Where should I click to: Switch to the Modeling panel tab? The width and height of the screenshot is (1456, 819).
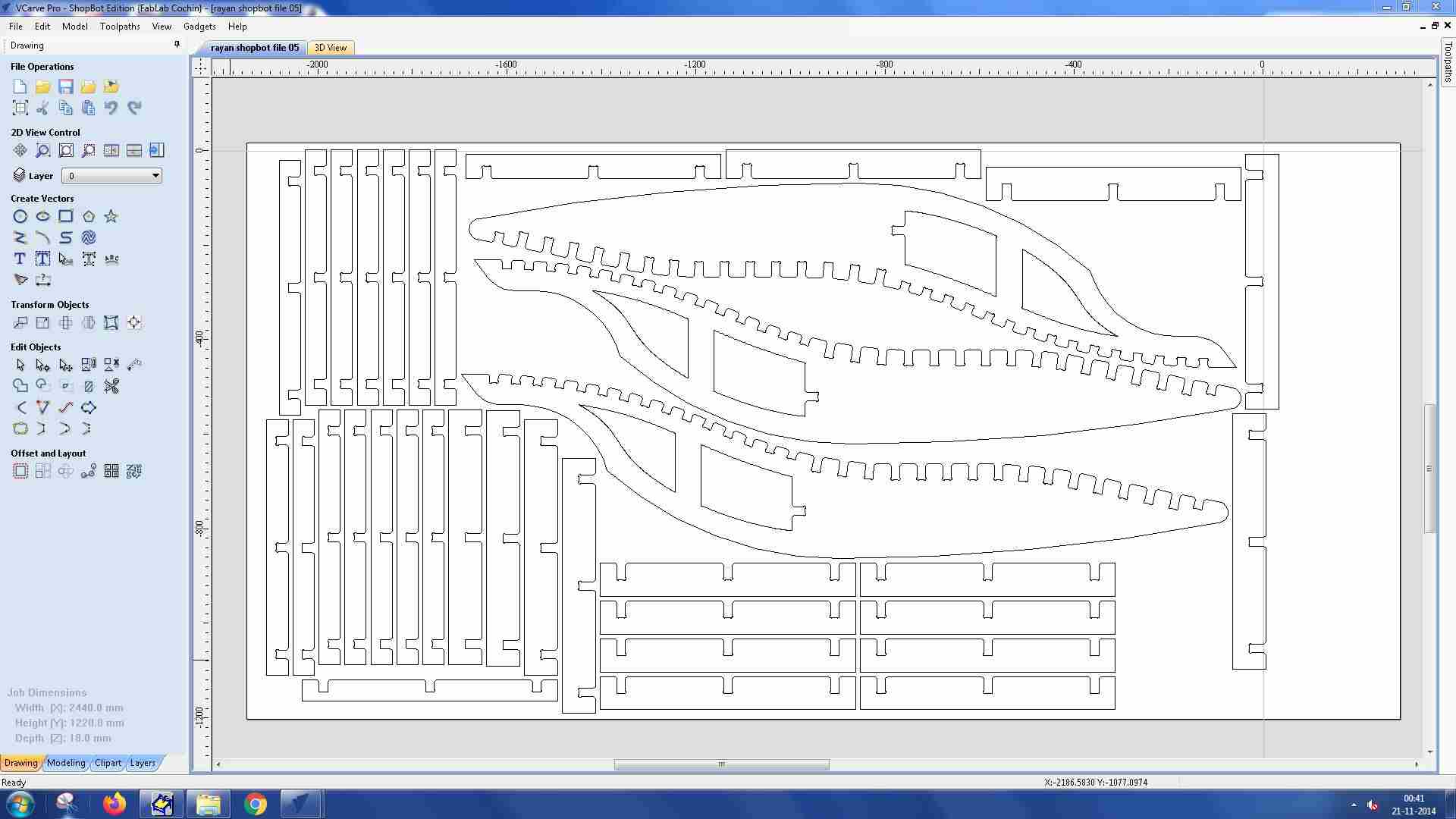click(66, 763)
